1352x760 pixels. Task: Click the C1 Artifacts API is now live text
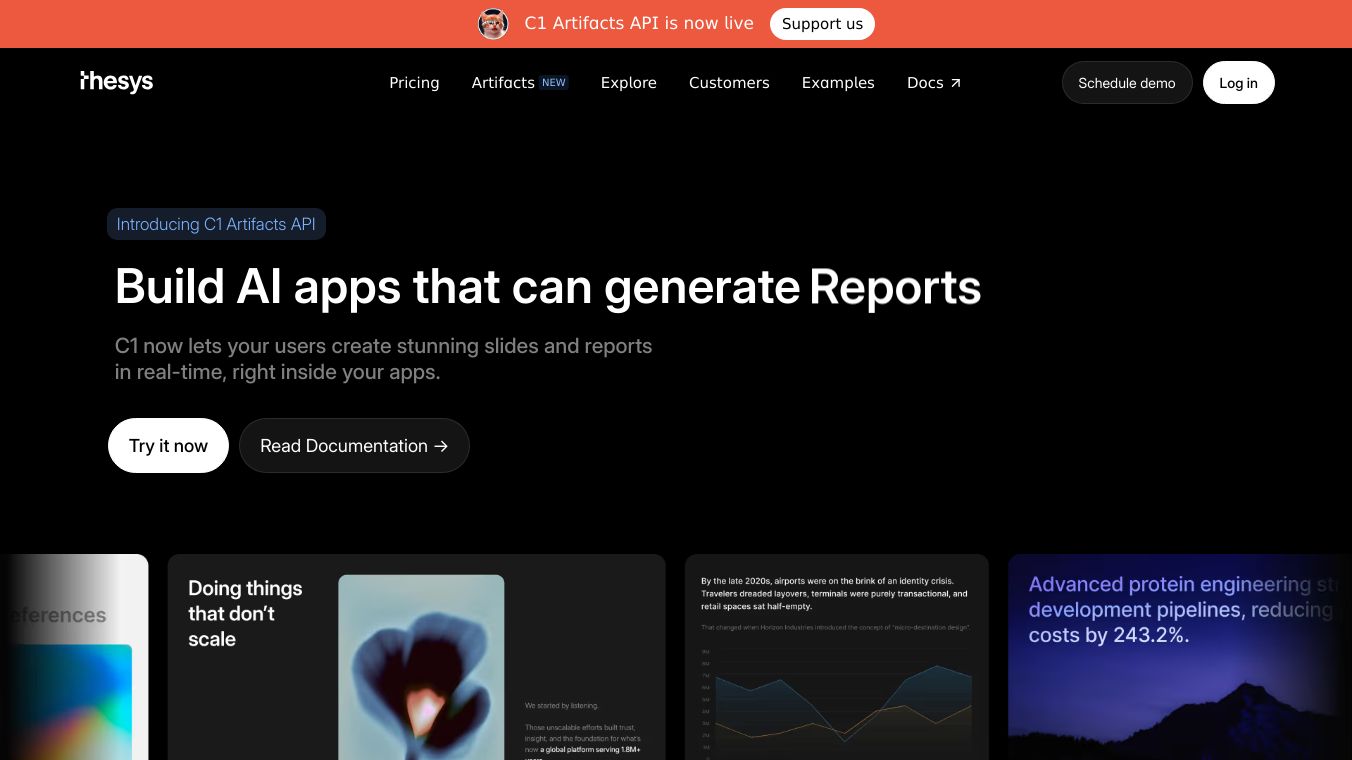point(639,24)
